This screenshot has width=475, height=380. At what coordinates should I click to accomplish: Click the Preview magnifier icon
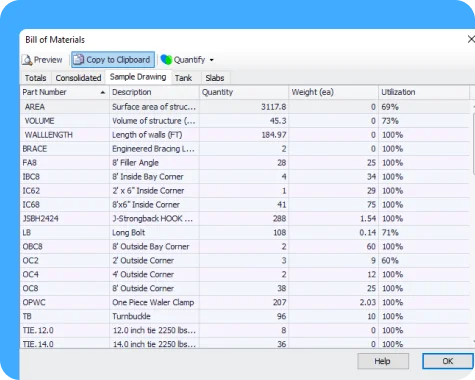pos(27,60)
